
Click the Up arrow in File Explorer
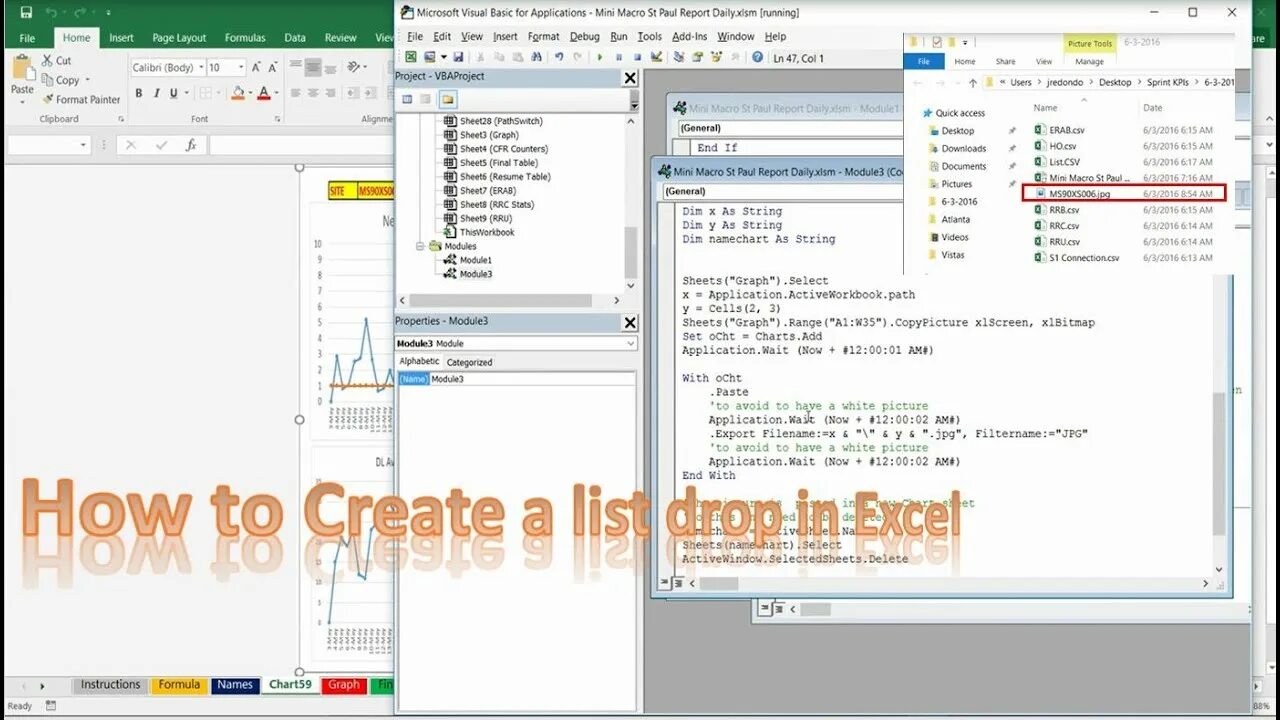pos(971,82)
